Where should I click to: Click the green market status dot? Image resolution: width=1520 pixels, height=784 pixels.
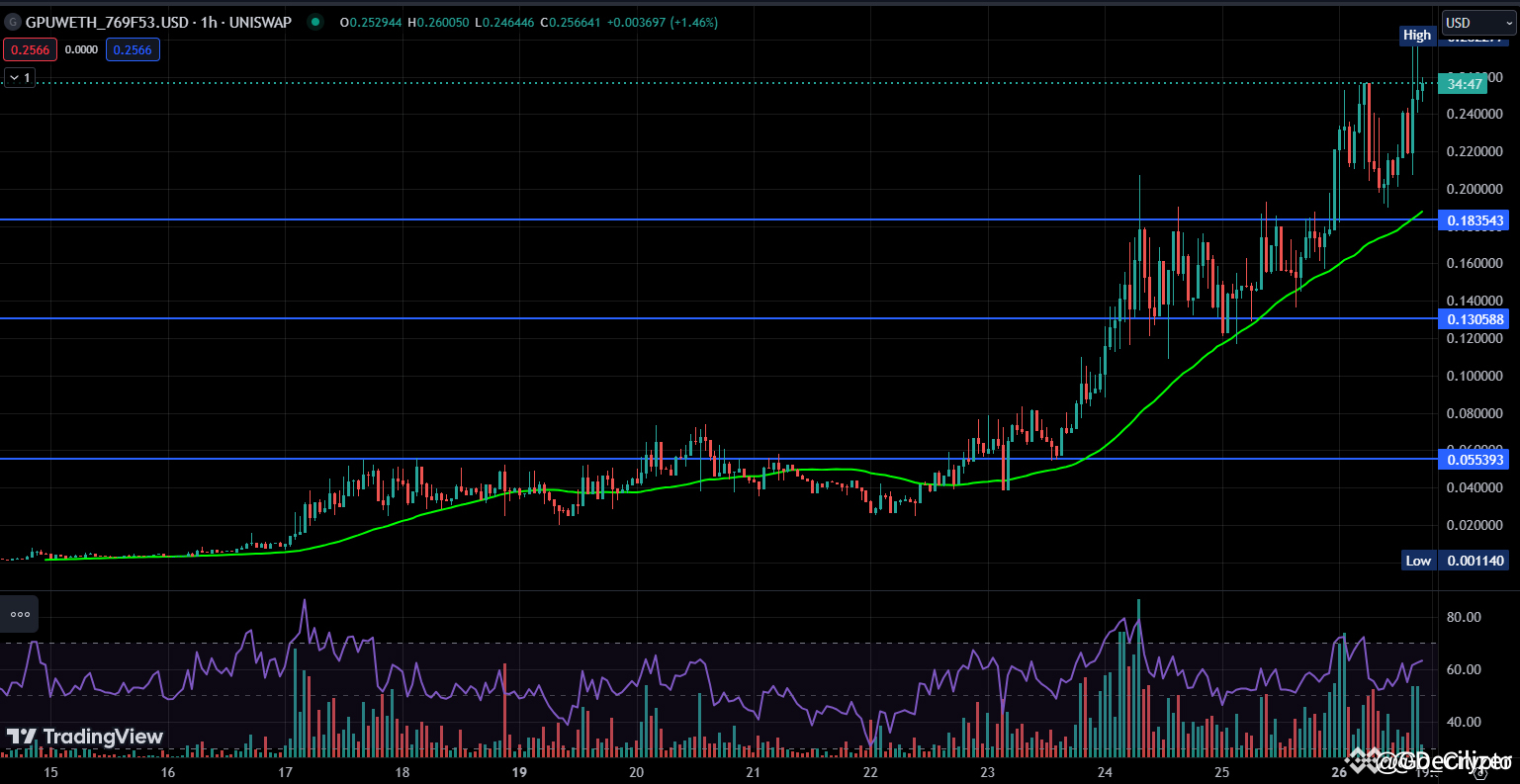click(314, 22)
